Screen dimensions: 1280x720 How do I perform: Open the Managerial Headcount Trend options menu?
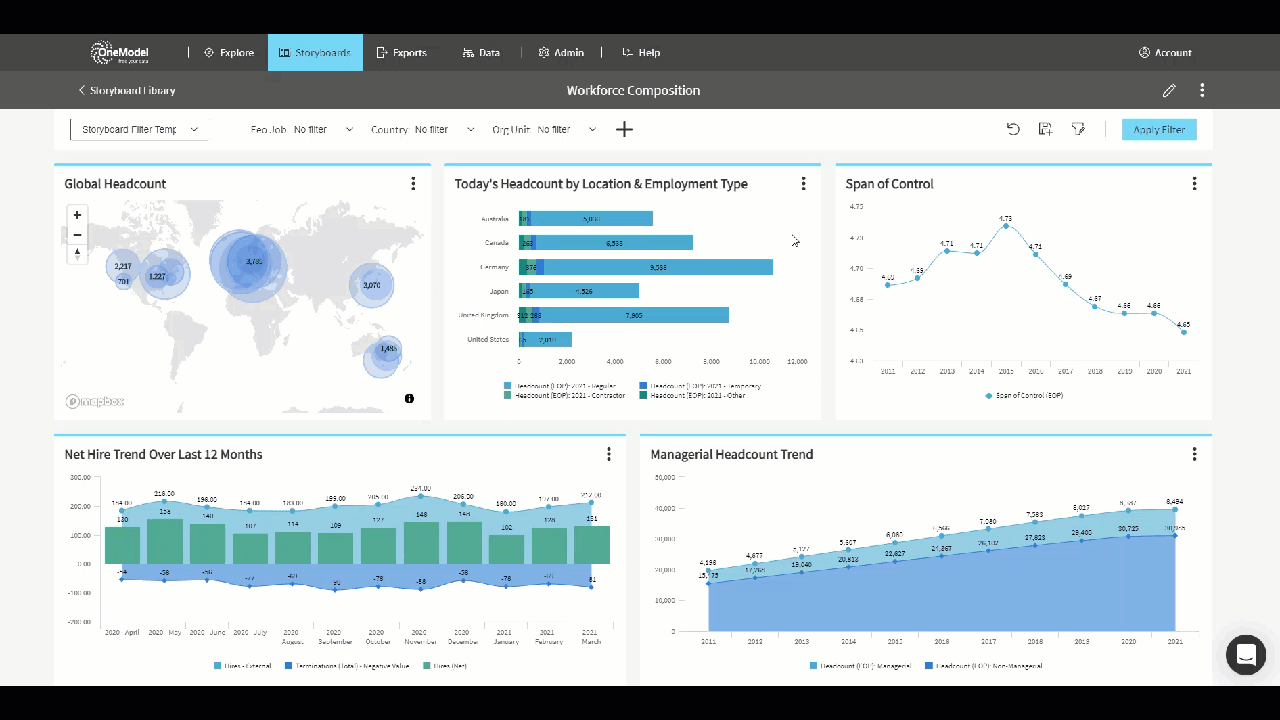coord(1194,454)
